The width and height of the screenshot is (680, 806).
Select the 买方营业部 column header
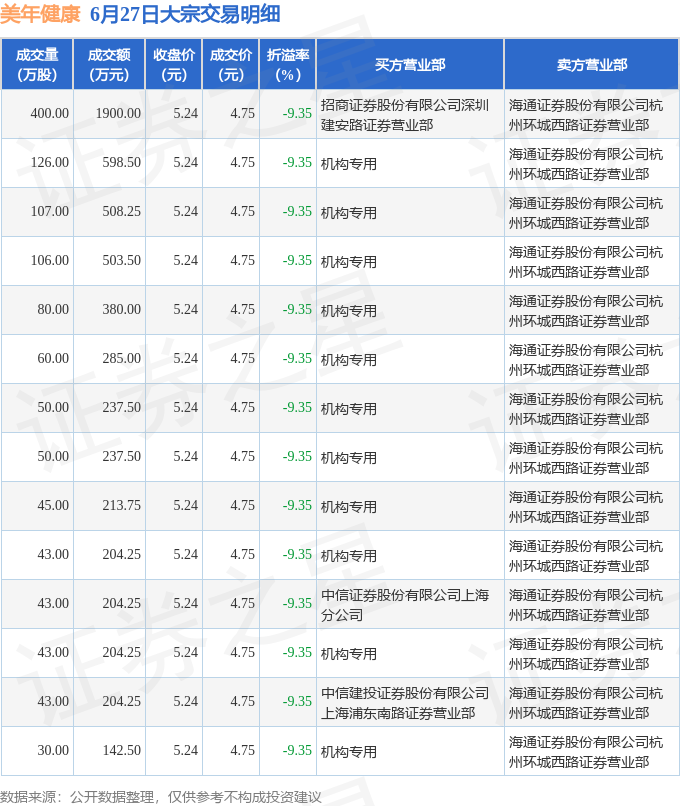[x=410, y=65]
